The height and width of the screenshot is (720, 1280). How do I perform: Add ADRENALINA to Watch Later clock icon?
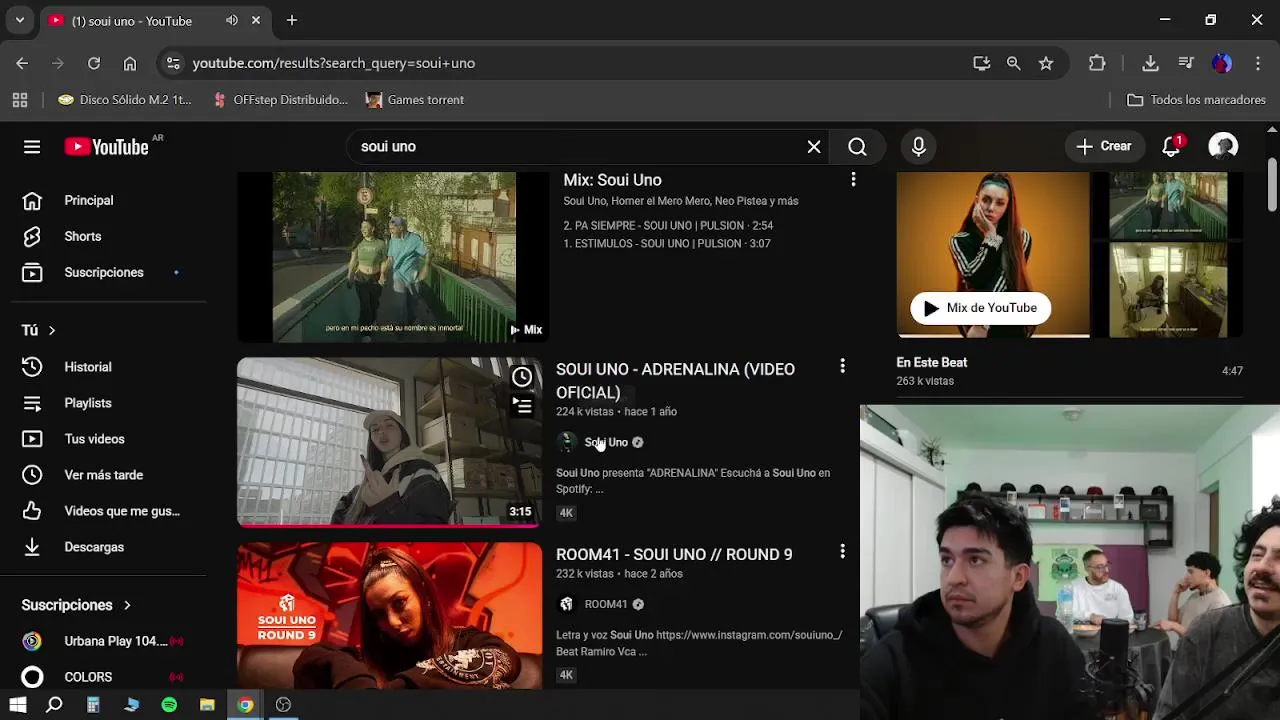(522, 377)
